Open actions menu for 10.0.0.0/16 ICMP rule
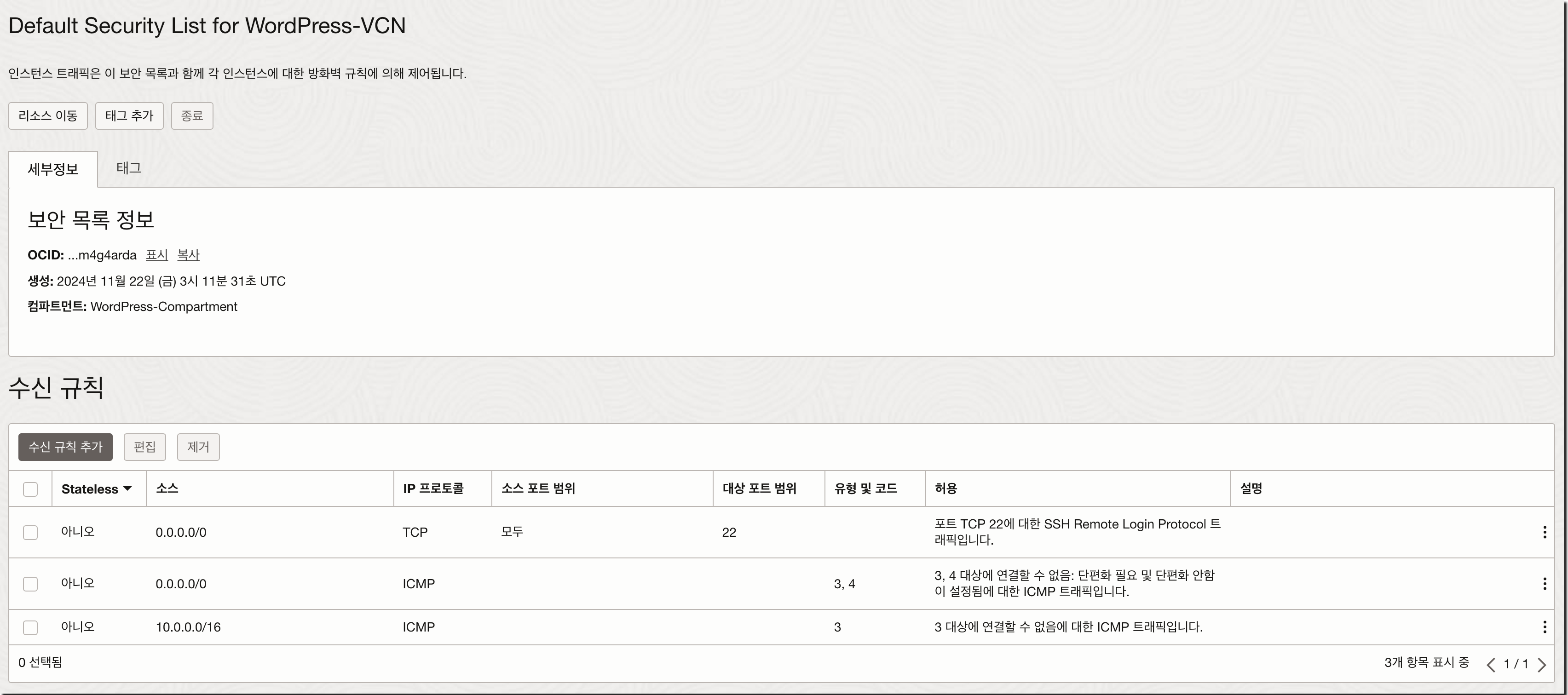 (1544, 627)
